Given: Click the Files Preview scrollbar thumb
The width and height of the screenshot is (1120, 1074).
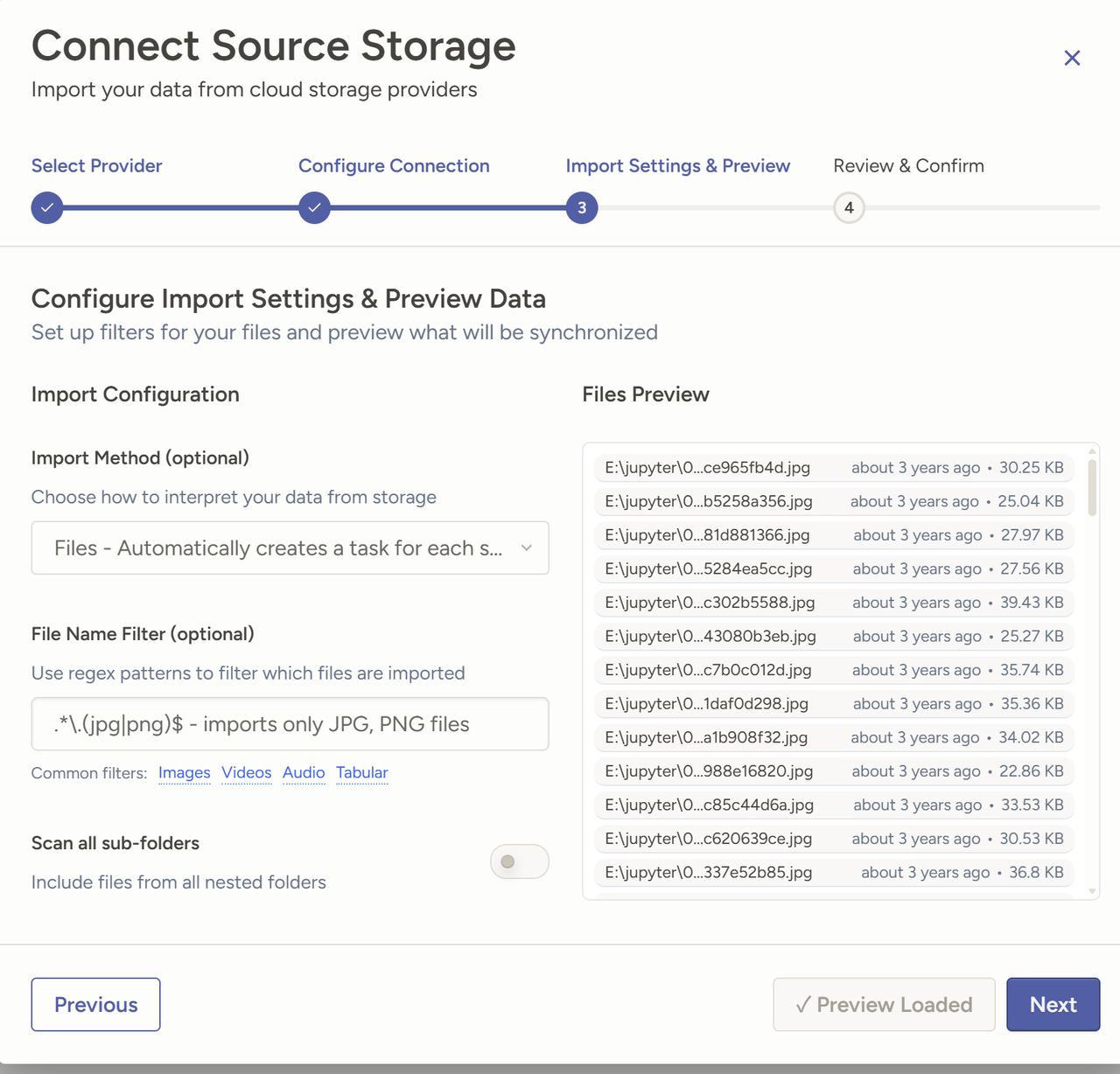Looking at the screenshot, I should [x=1092, y=487].
